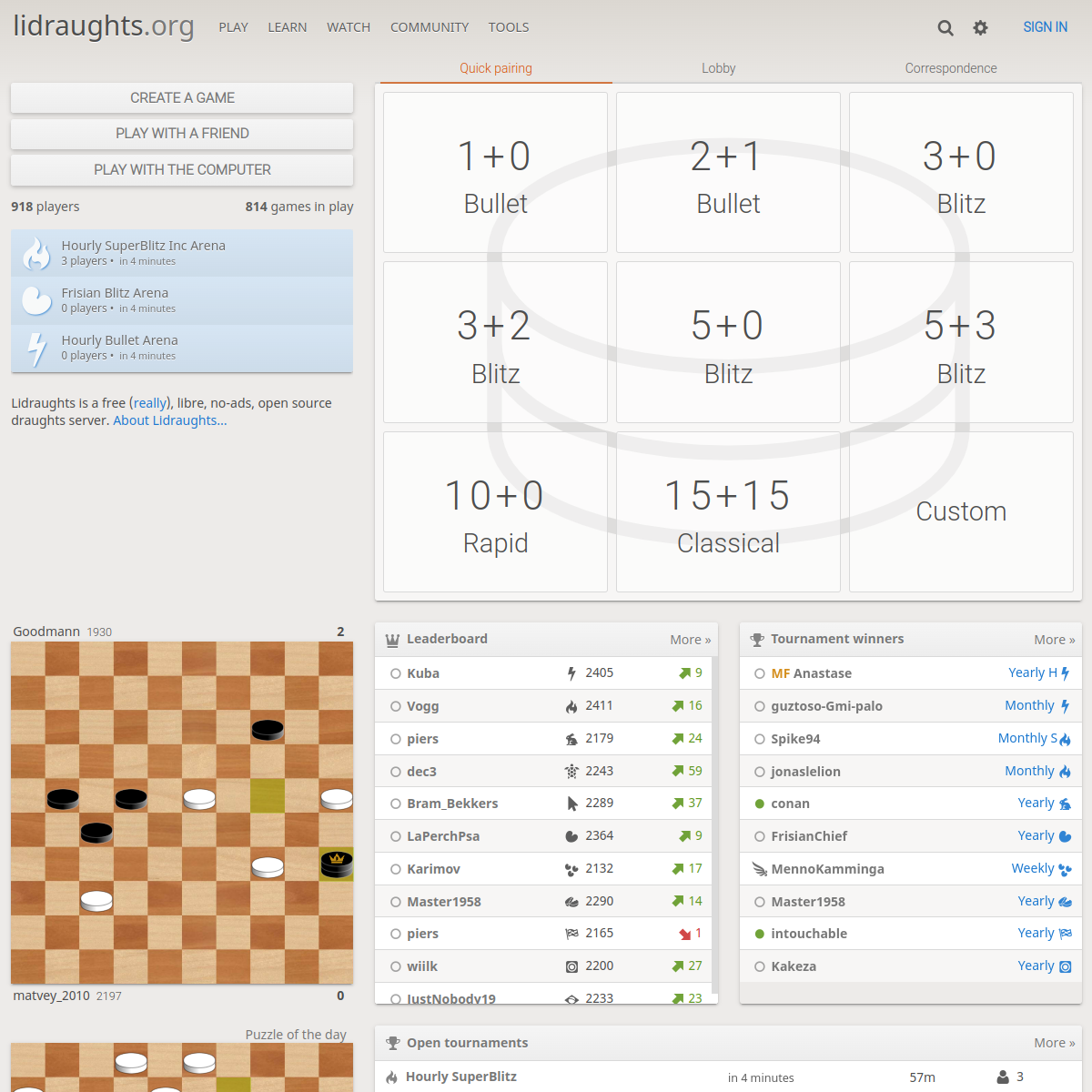Click the trophy icon beside Open tournaments
Viewport: 1092px width, 1092px height.
coord(393,1042)
